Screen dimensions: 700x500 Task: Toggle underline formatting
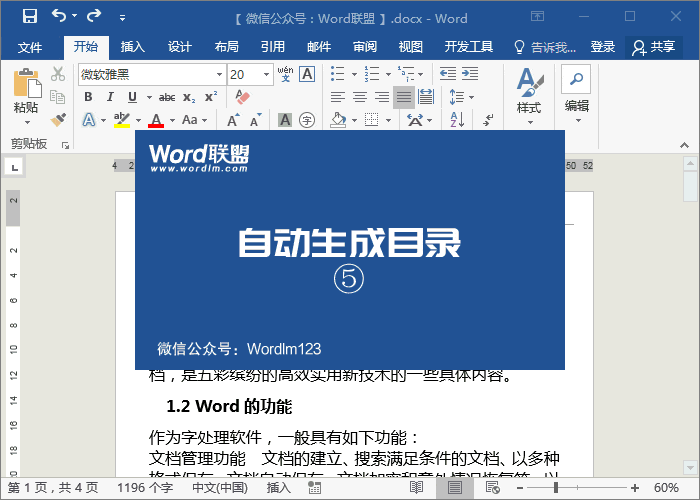coord(133,97)
